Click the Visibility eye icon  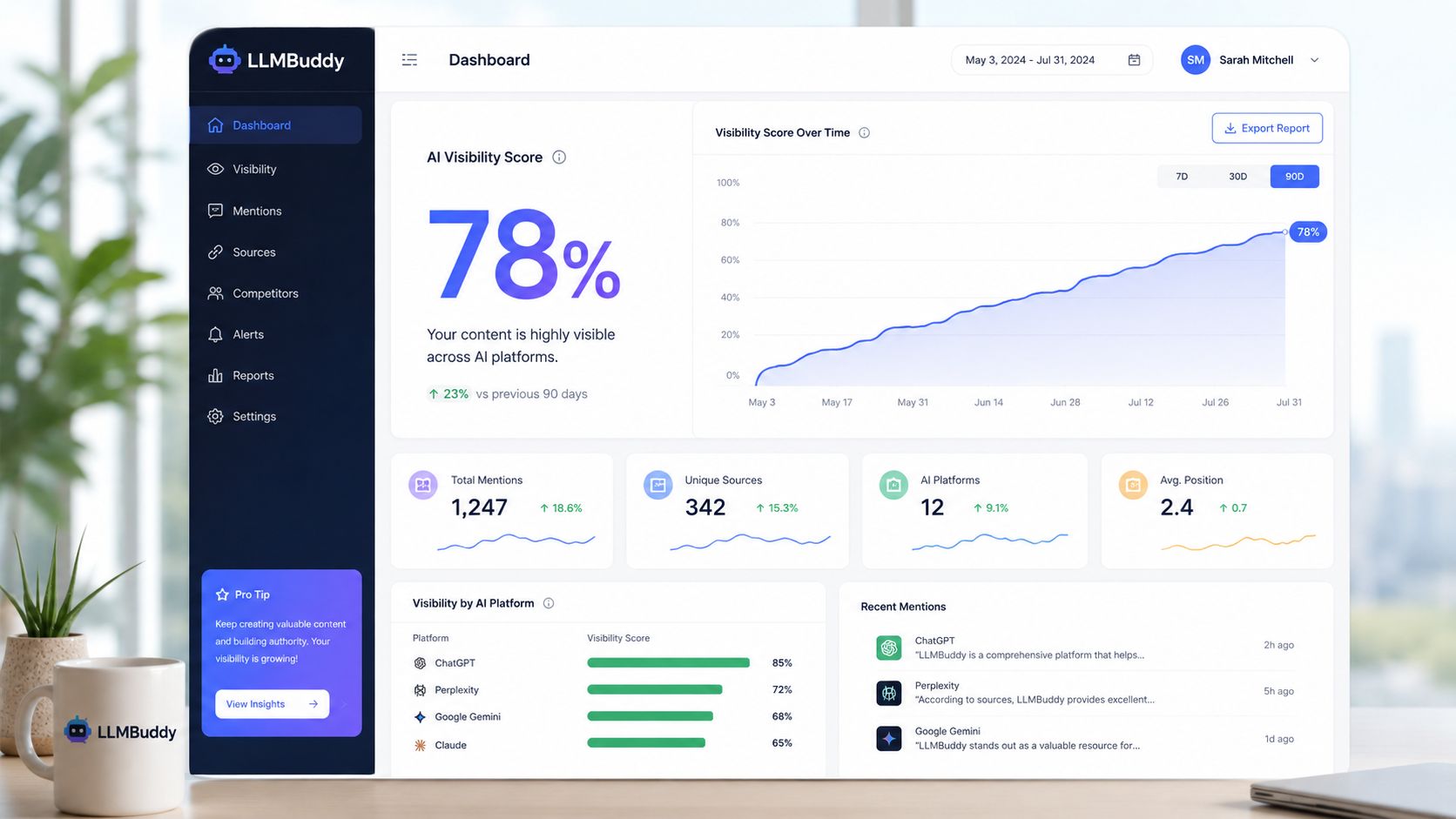[215, 169]
